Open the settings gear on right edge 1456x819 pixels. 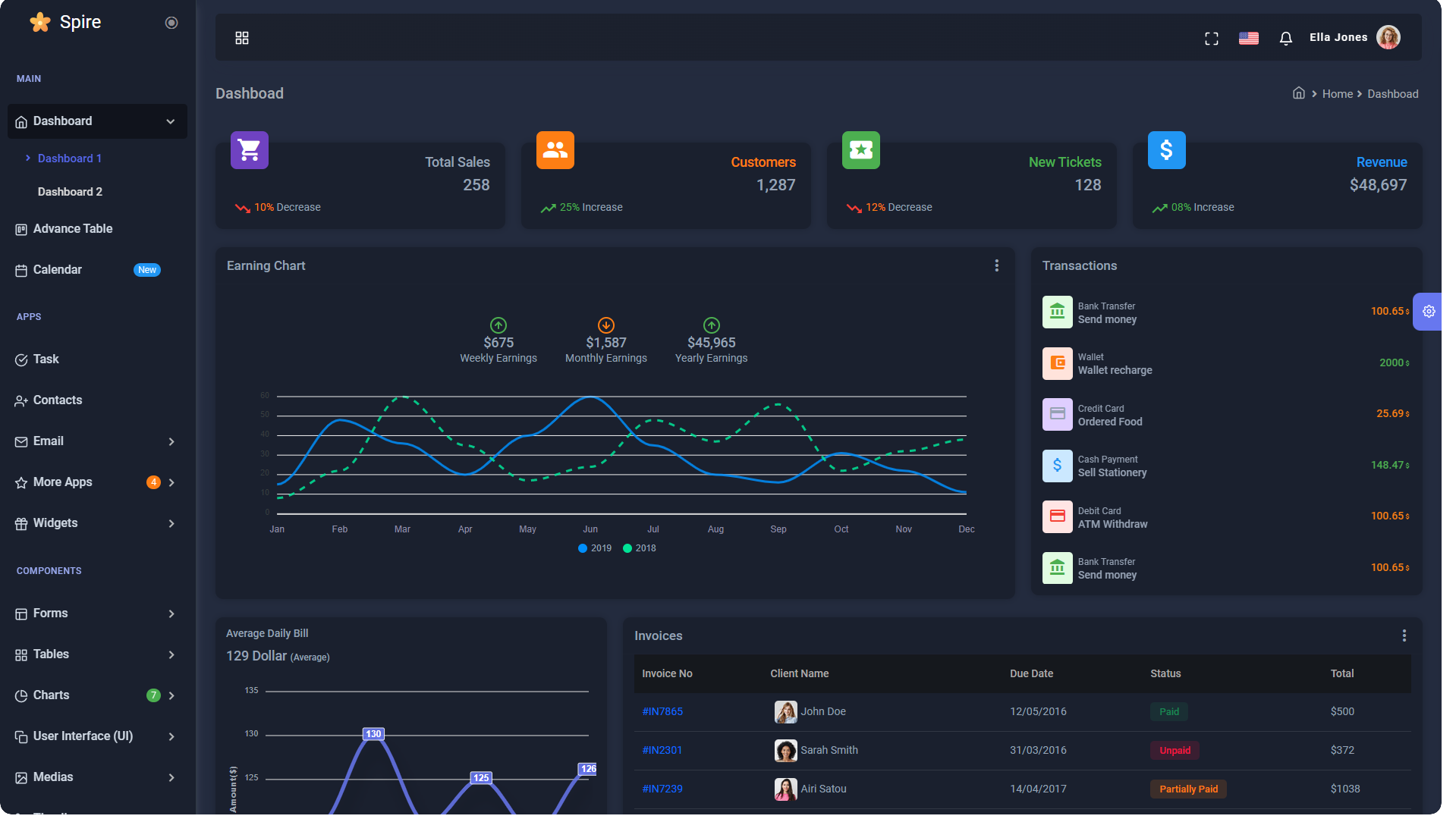click(x=1429, y=311)
